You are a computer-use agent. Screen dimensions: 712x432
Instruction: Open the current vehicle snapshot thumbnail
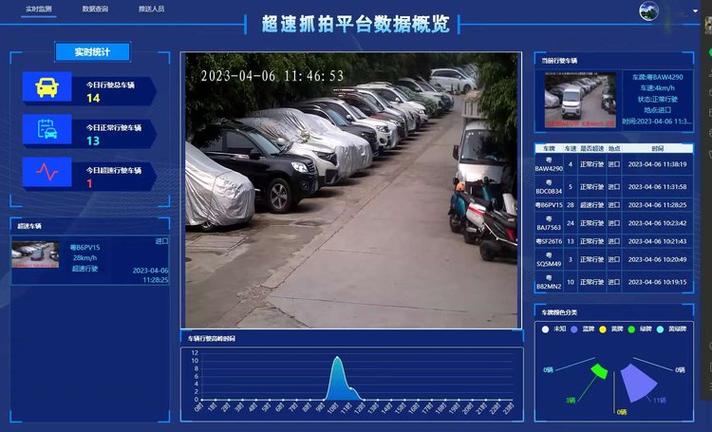(x=580, y=100)
